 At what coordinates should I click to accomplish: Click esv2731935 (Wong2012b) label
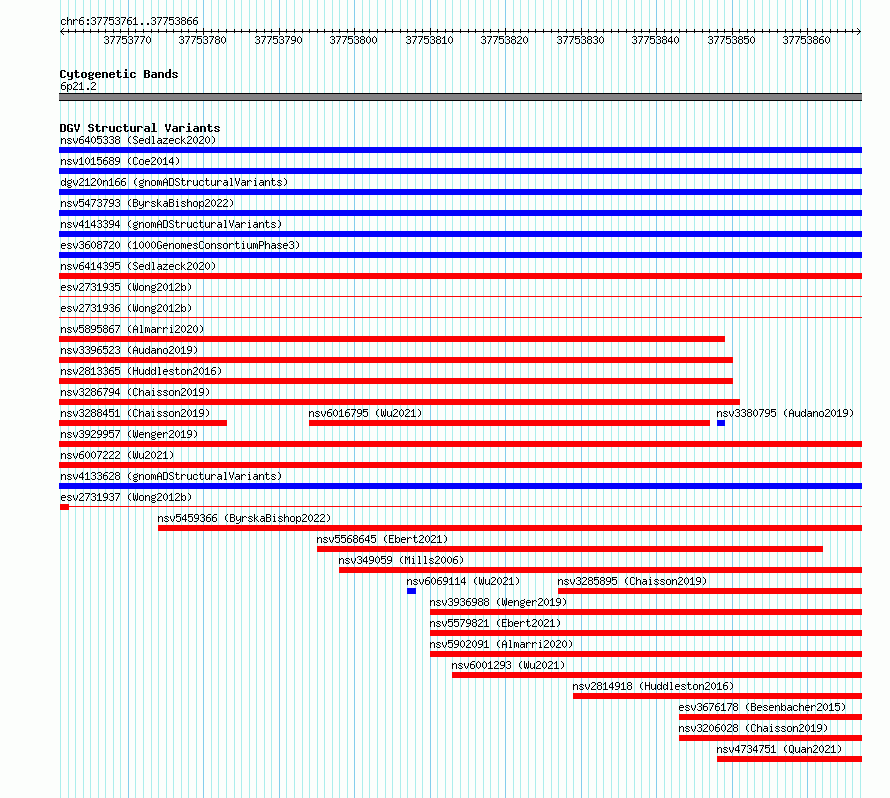(x=126, y=287)
